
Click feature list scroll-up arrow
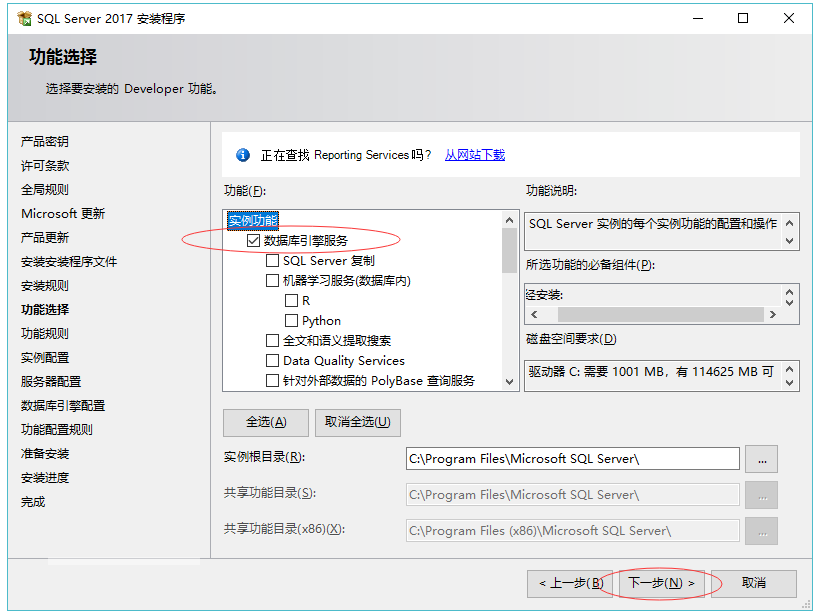click(509, 221)
